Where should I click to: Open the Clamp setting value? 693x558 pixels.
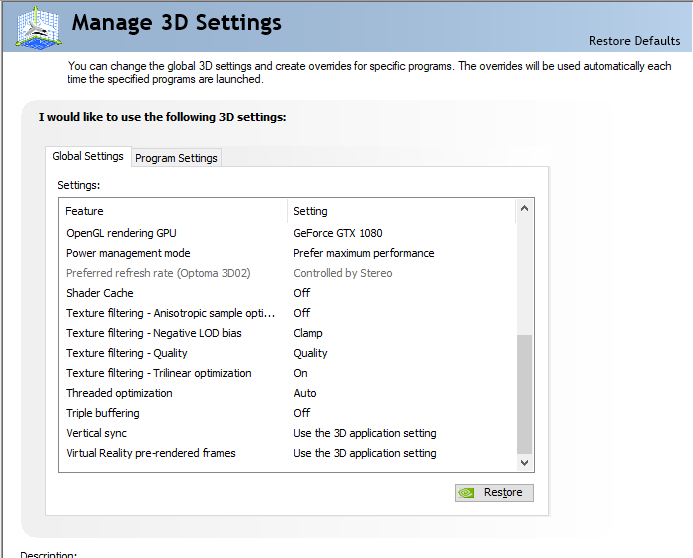tap(308, 333)
